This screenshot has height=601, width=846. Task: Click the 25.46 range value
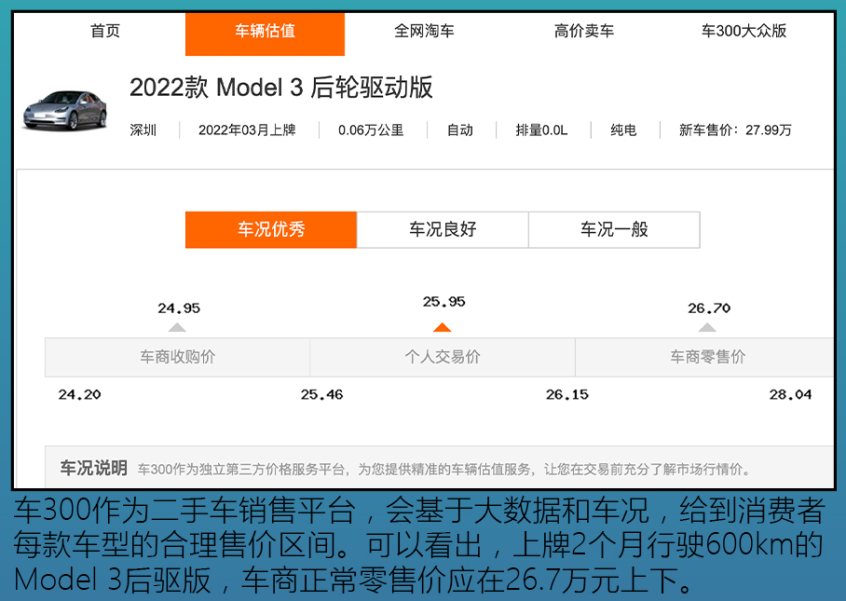pos(322,395)
